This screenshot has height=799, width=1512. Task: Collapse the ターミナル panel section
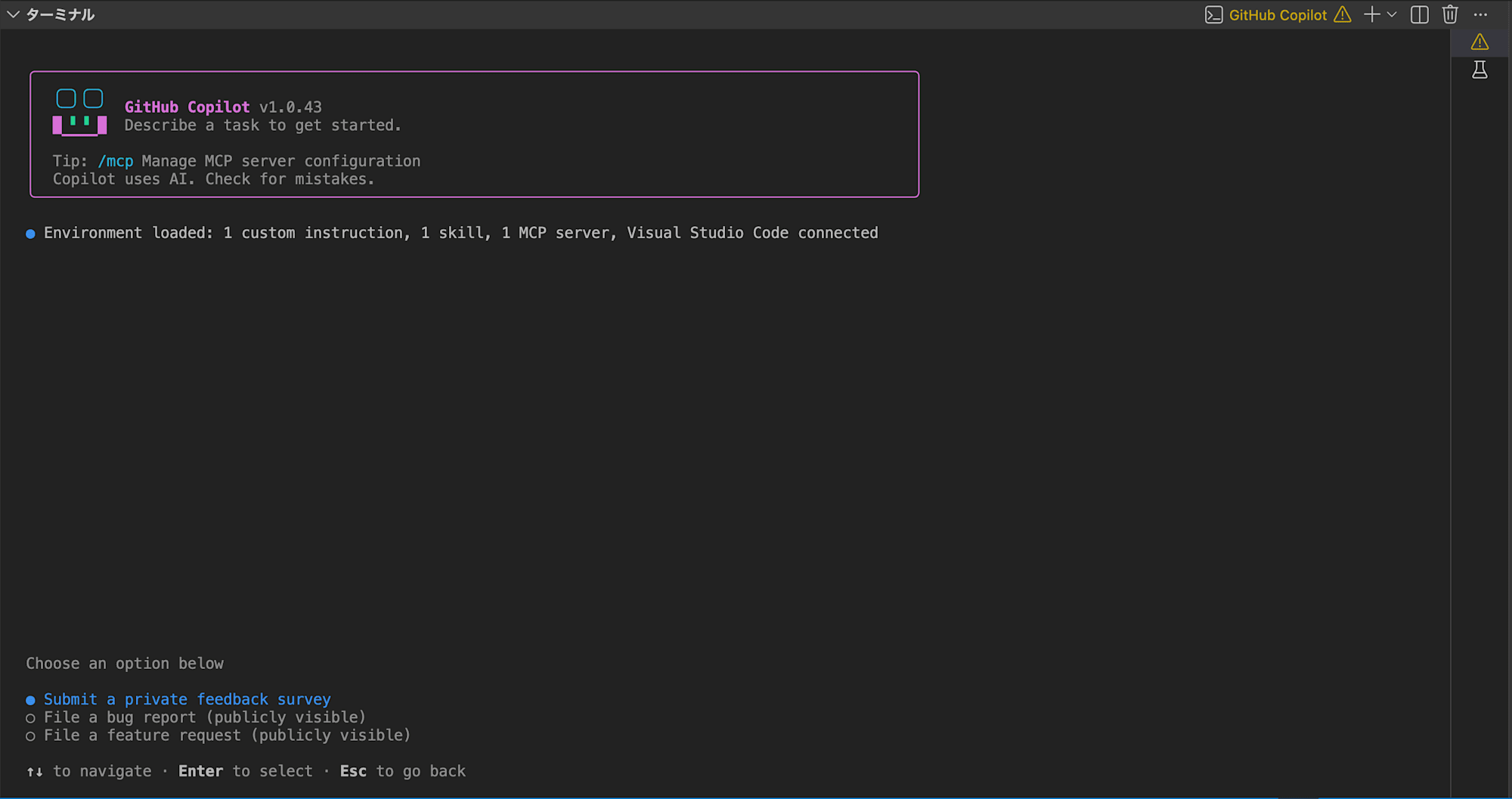click(13, 14)
